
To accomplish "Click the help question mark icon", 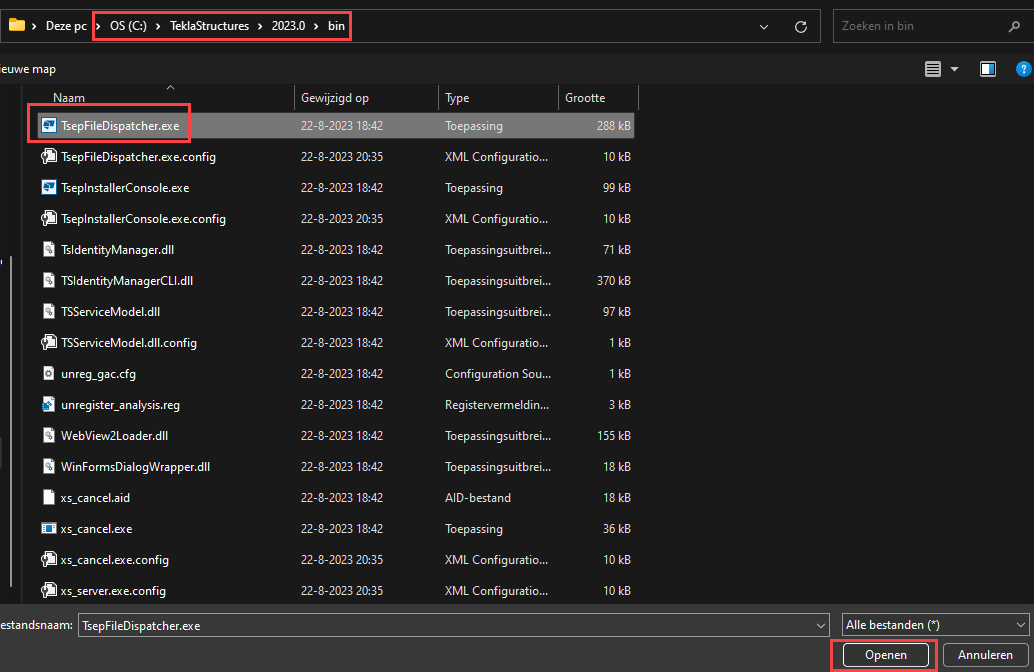I will (x=1023, y=69).
